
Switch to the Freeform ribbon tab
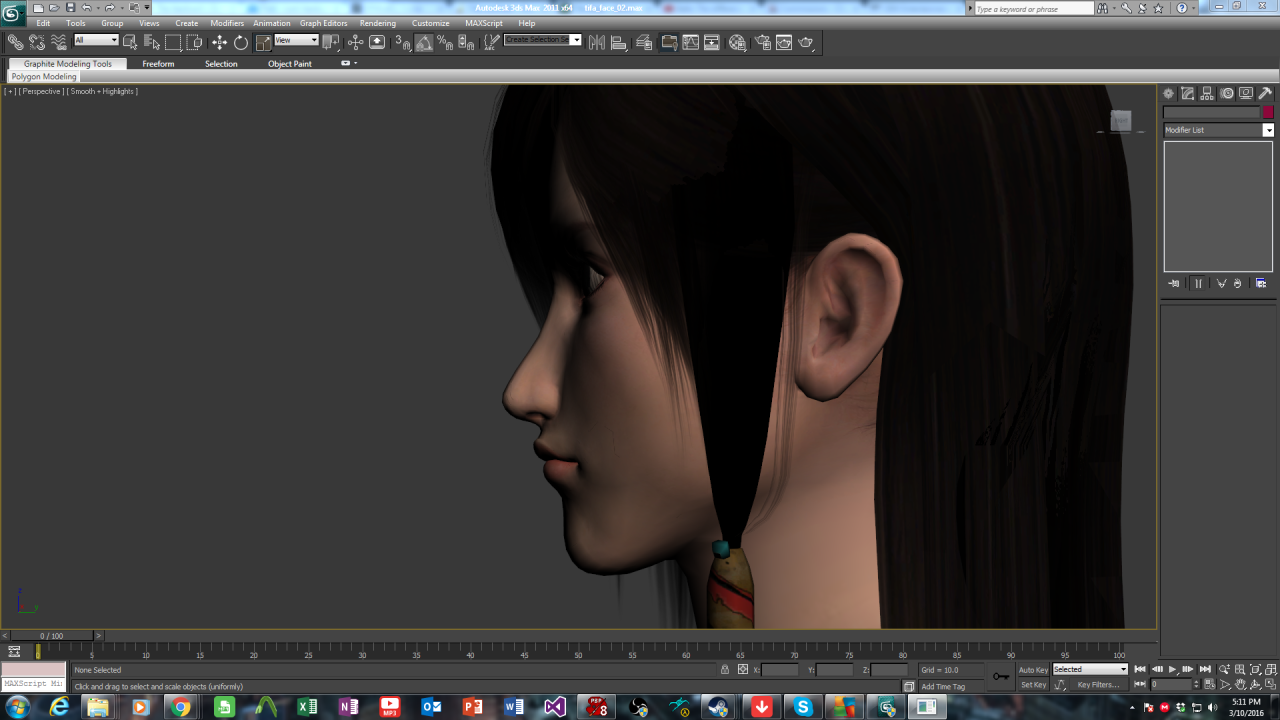tap(158, 64)
